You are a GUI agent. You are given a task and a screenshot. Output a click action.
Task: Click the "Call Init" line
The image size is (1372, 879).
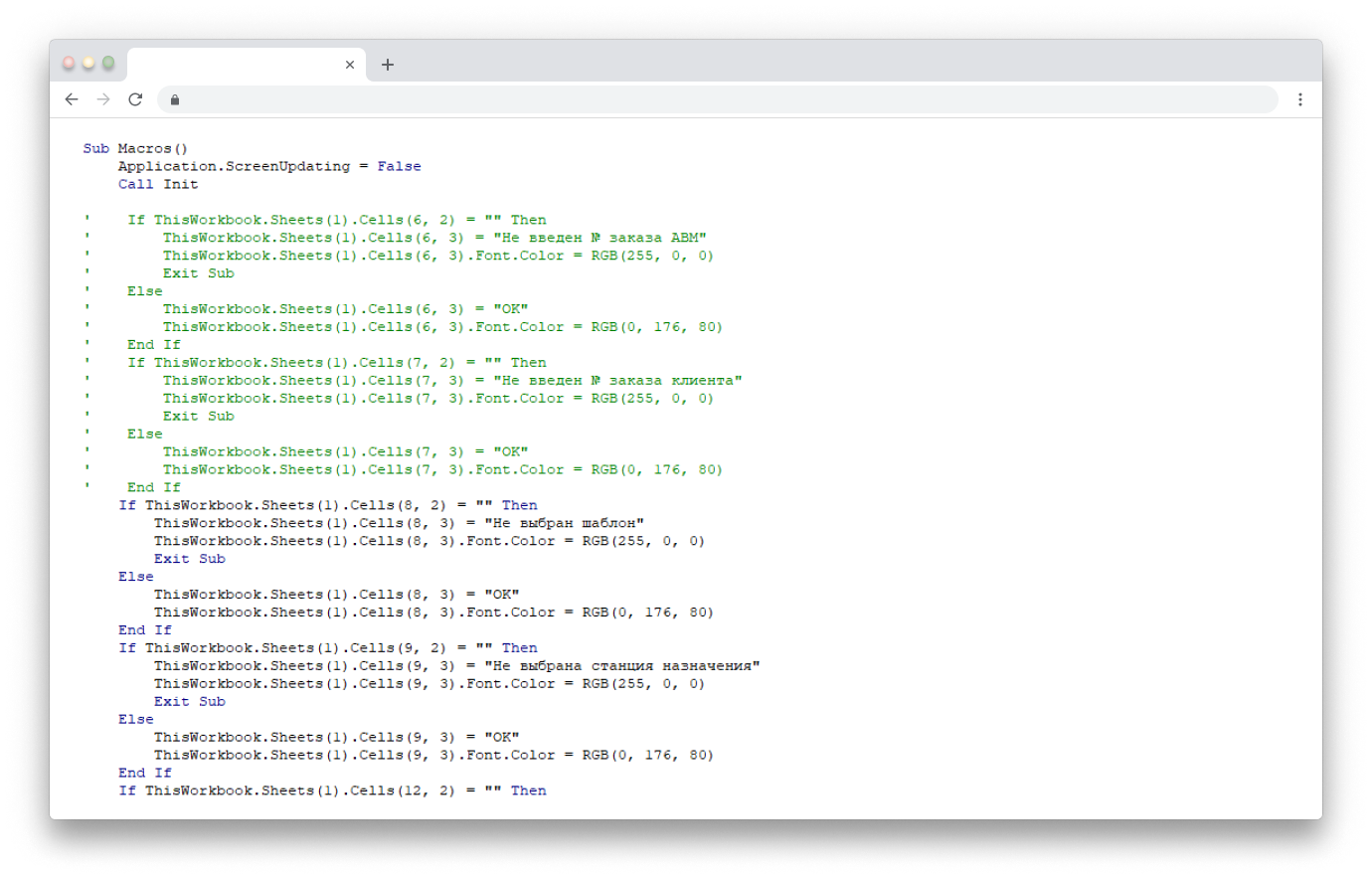pos(158,184)
